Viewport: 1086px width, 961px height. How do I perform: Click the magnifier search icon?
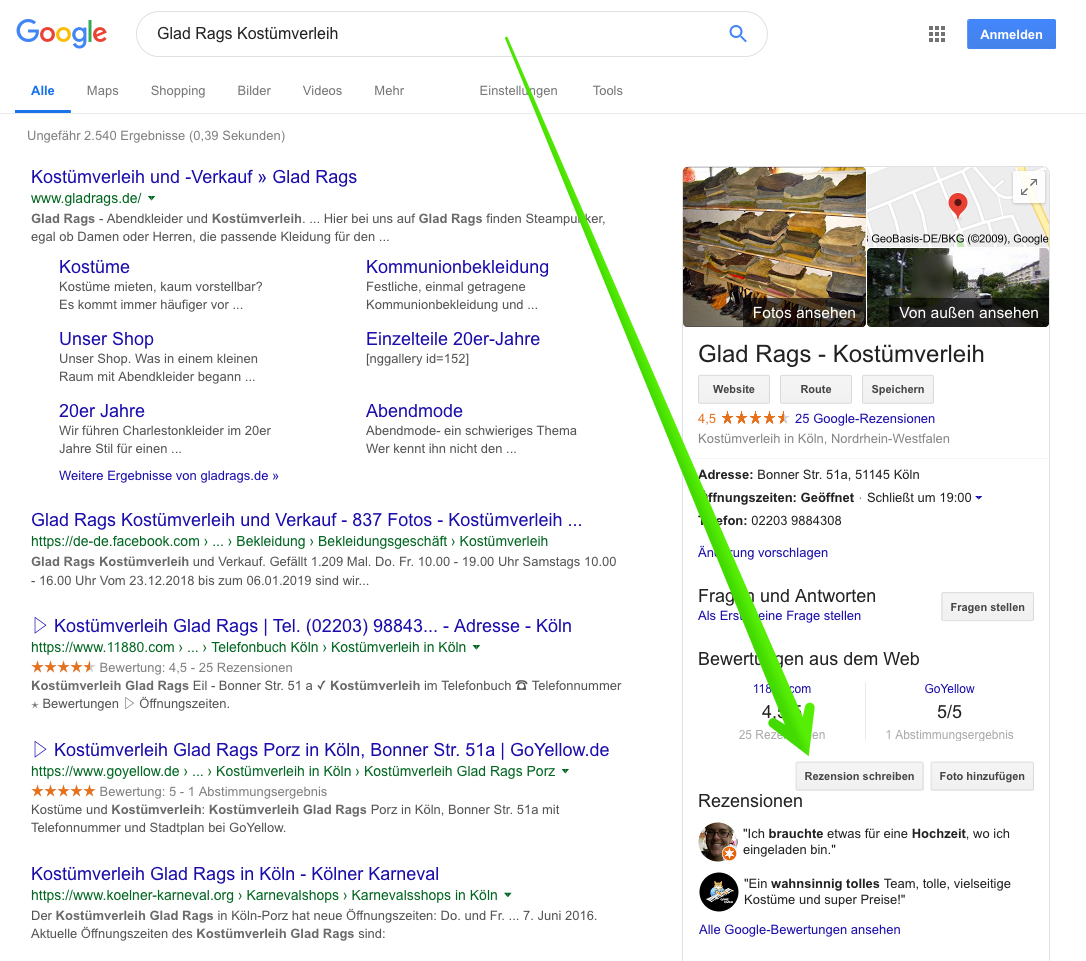tap(738, 33)
